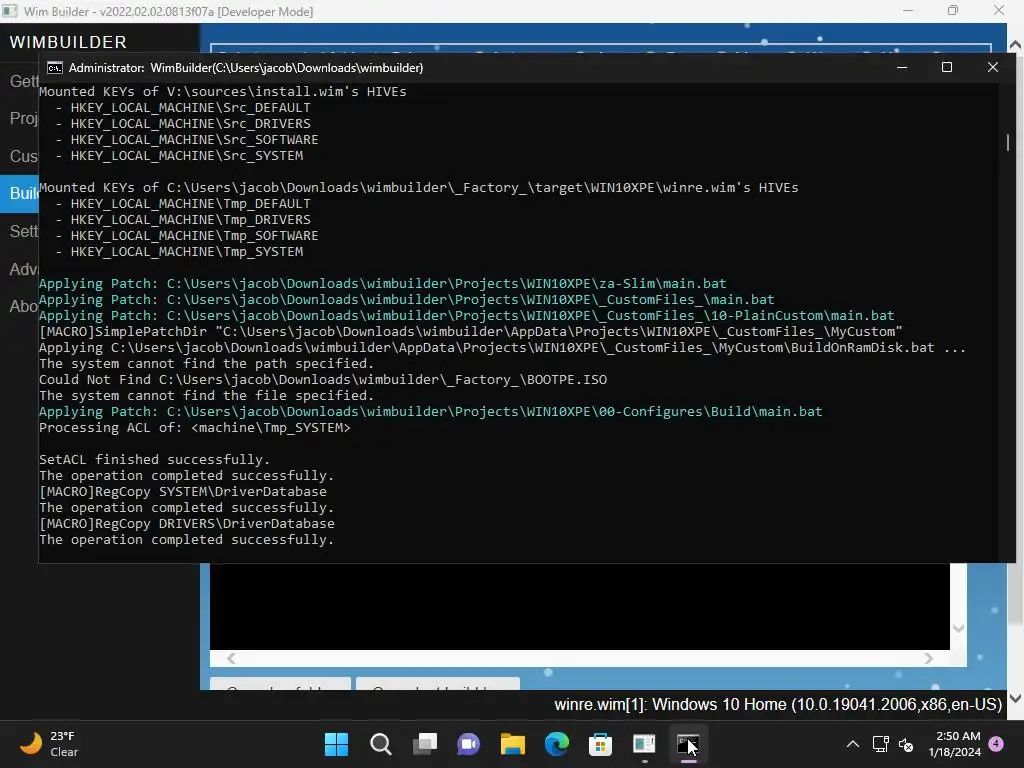Click the 'SetACL finished successfully.' line
The image size is (1024, 768).
coord(154,460)
